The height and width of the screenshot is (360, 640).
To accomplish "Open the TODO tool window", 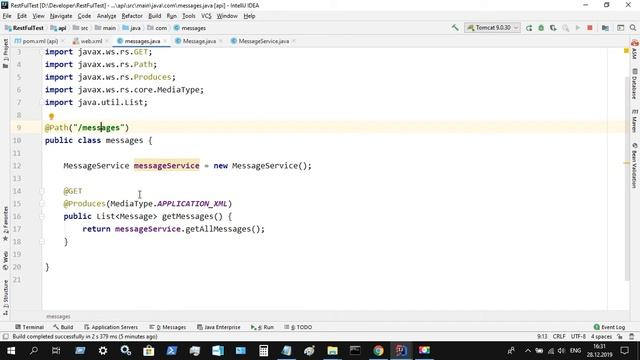I will (298, 327).
